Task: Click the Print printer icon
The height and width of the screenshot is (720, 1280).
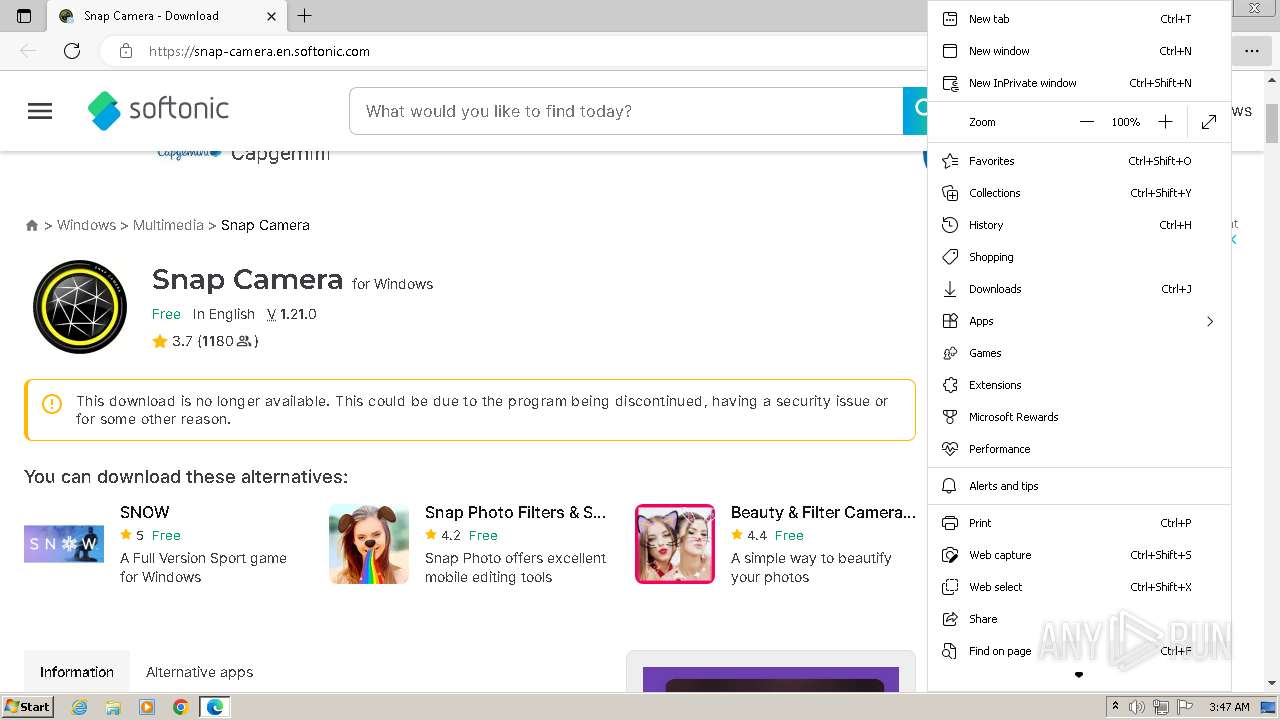Action: (x=950, y=523)
